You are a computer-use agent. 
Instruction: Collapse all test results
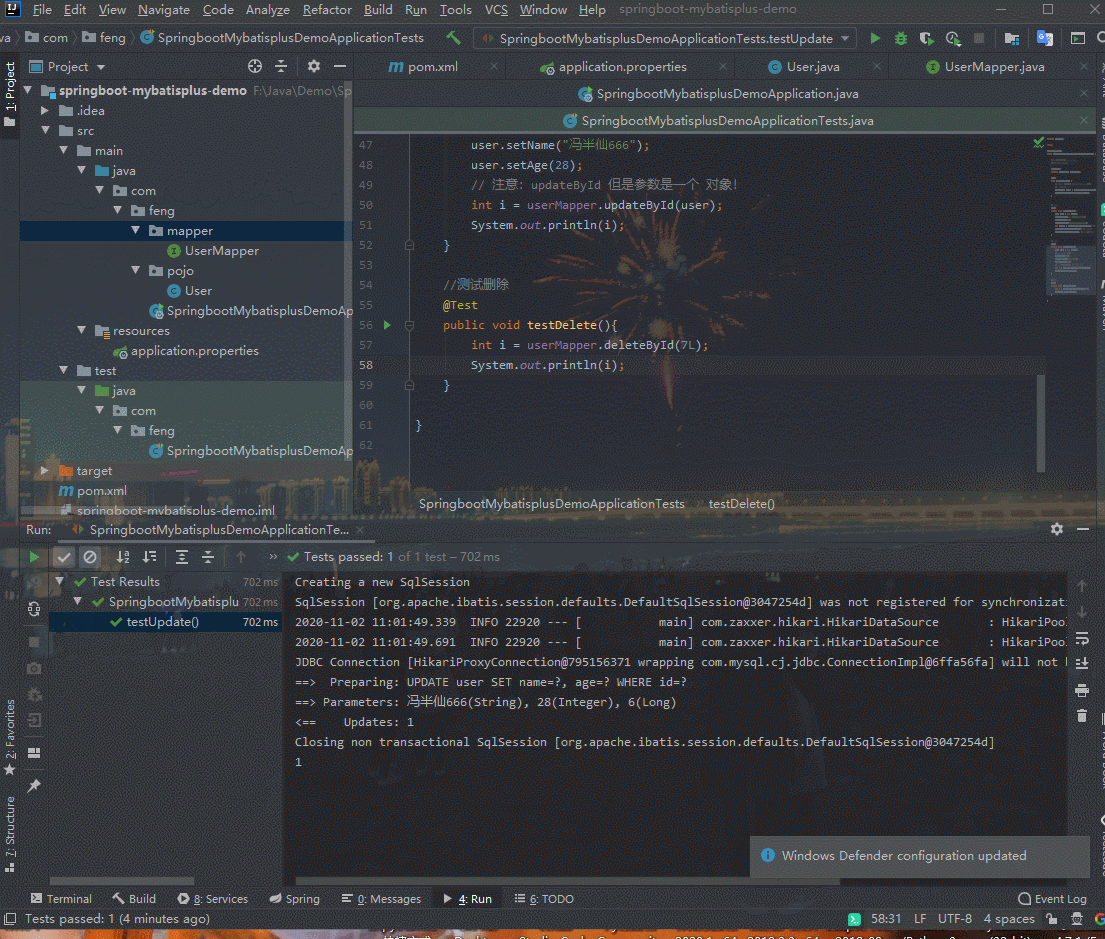[208, 557]
